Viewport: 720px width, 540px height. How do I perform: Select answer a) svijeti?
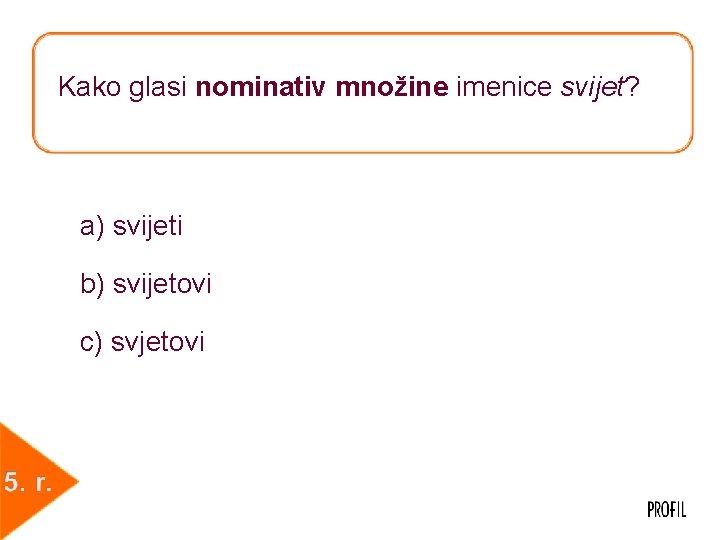coord(131,227)
